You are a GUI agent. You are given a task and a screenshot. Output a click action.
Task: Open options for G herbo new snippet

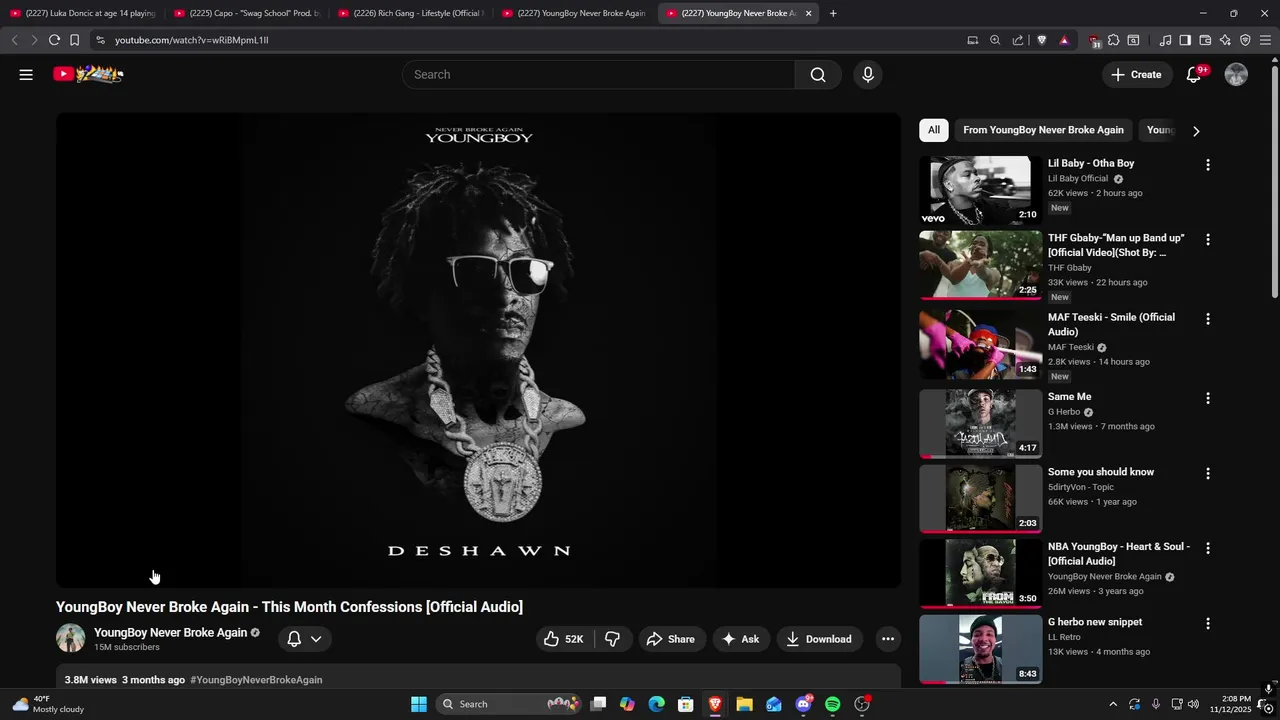tap(1207, 623)
